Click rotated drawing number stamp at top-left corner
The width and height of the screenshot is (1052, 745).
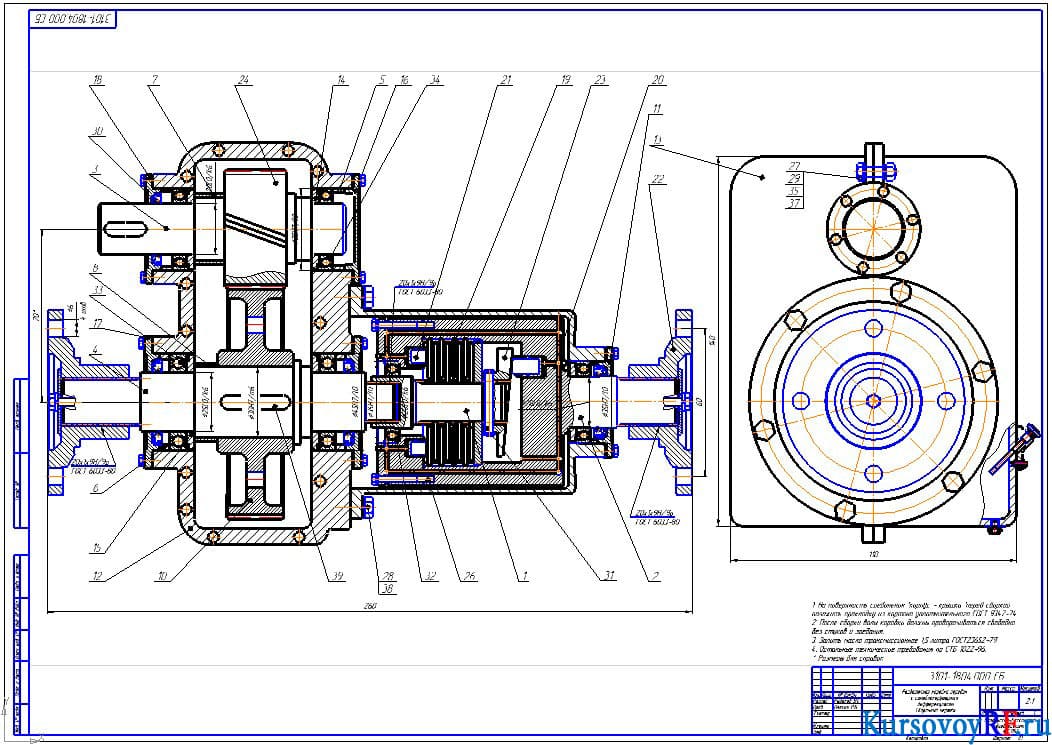(x=73, y=19)
